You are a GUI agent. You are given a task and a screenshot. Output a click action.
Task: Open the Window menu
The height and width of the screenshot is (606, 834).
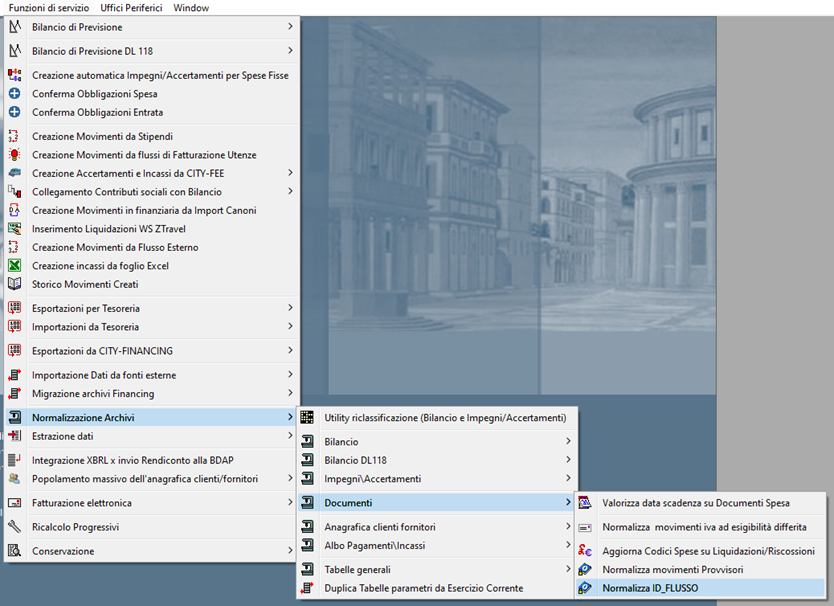coord(191,8)
